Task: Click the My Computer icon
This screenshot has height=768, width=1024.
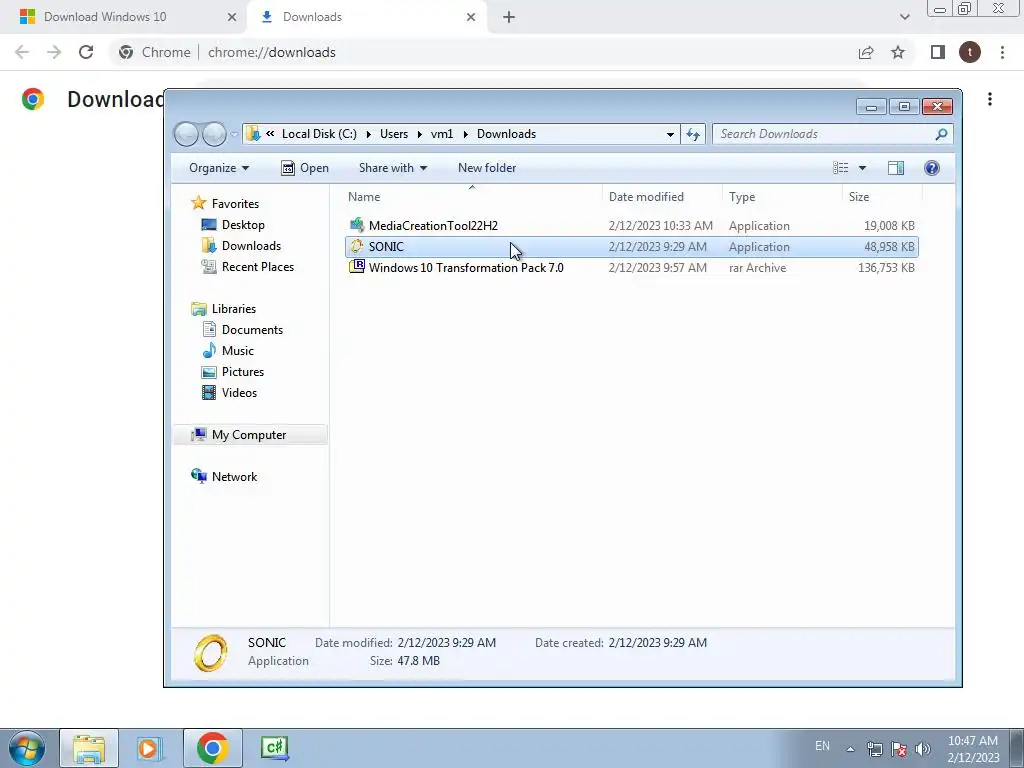Action: click(199, 434)
